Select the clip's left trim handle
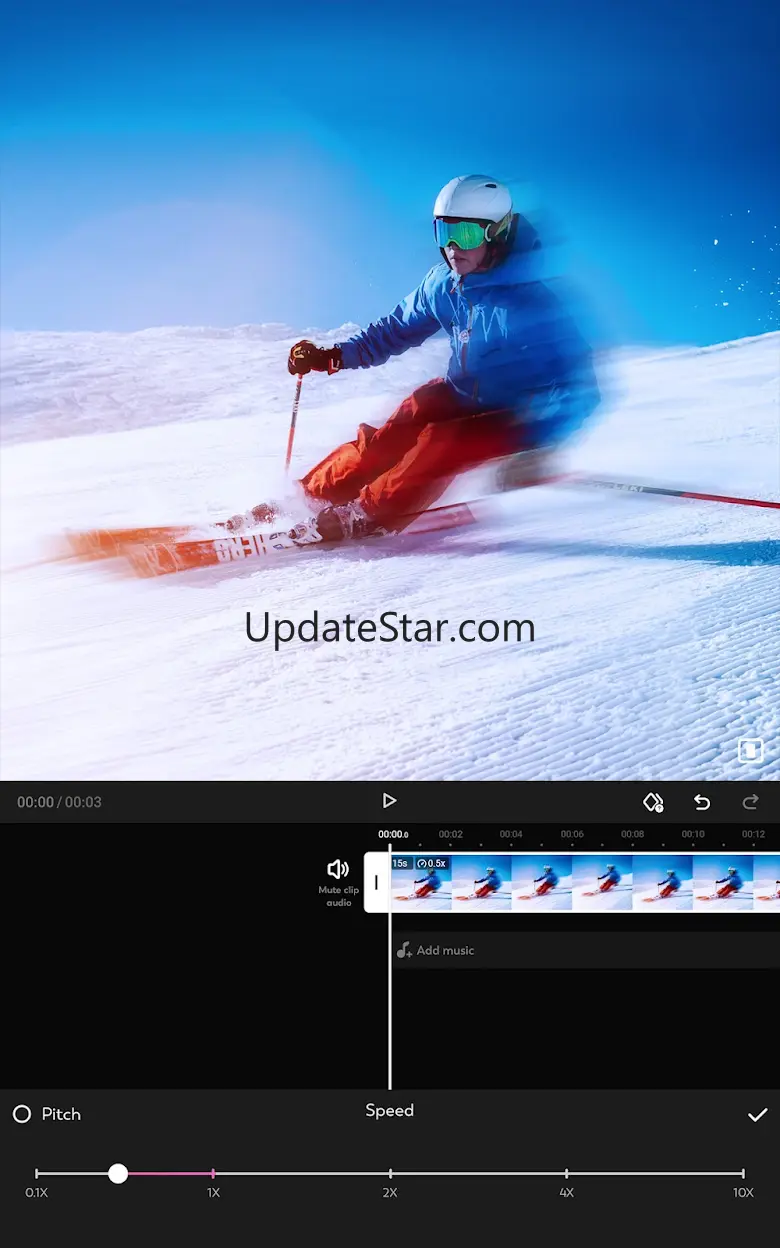Screen dimensions: 780x1248 [377, 882]
